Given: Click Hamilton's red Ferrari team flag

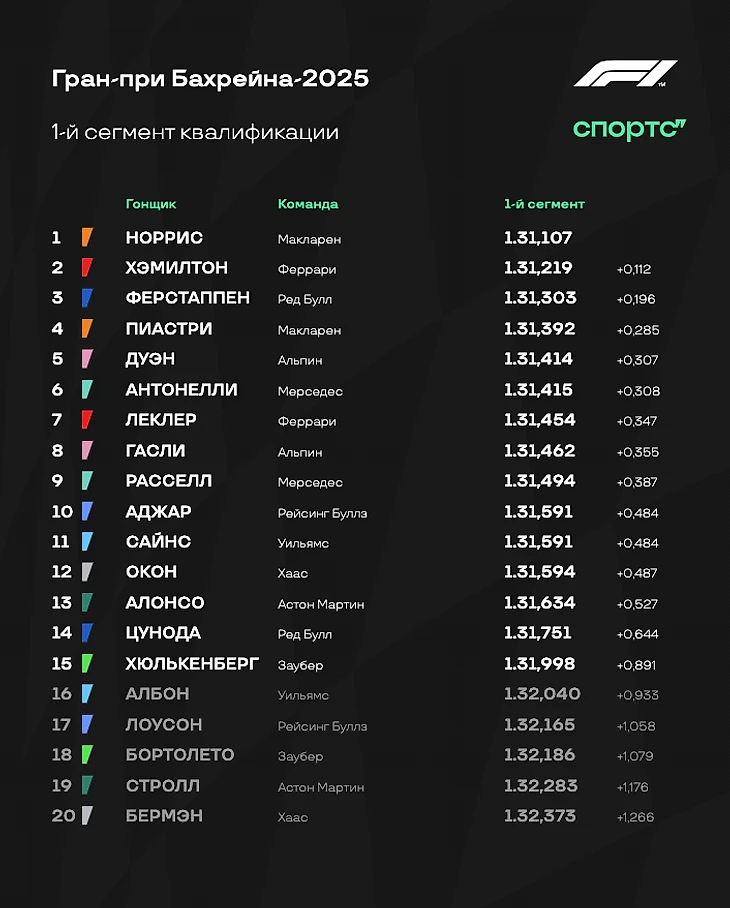Looking at the screenshot, I should coord(87,268).
